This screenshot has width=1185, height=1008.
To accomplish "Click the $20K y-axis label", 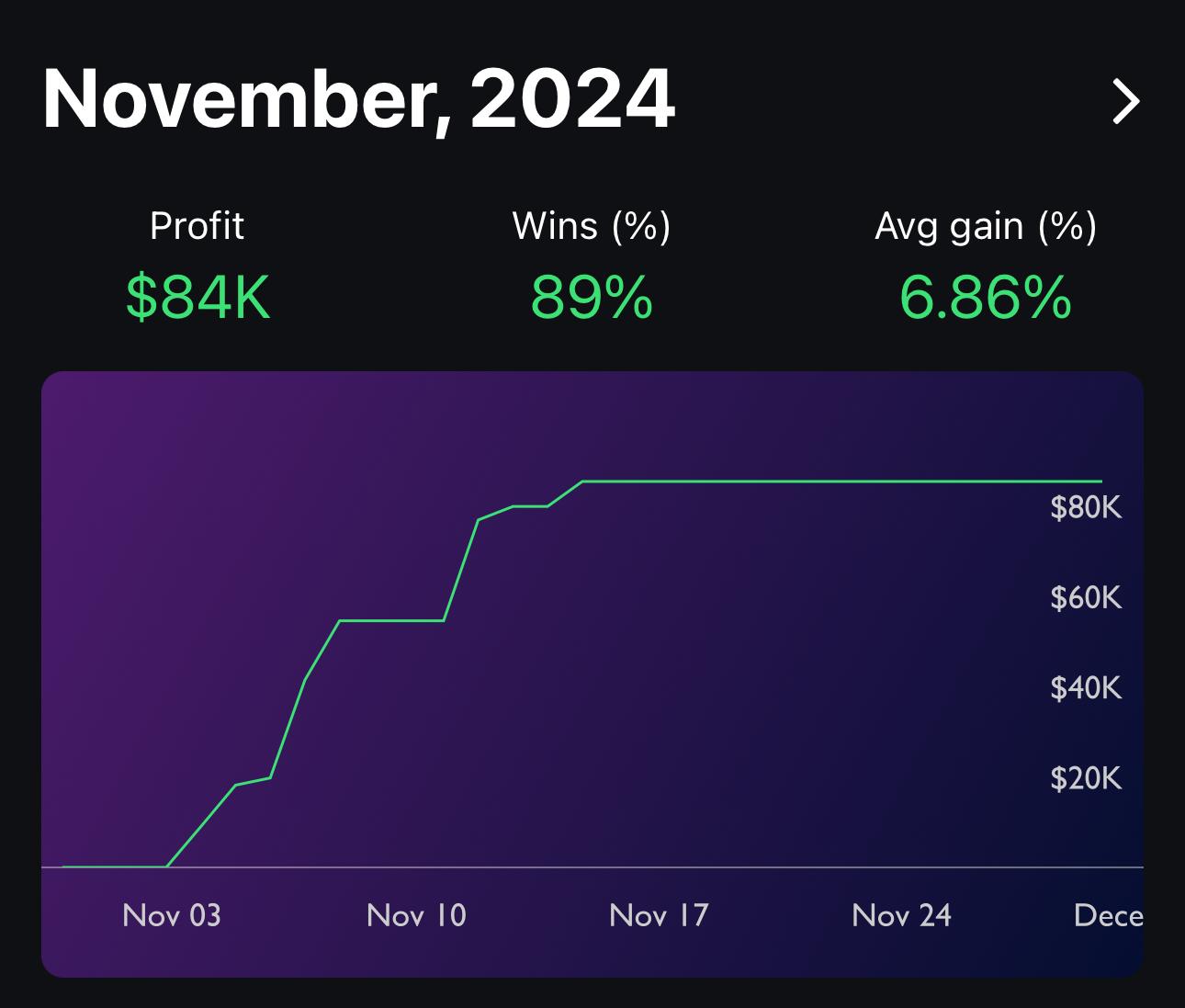I will tap(1086, 778).
